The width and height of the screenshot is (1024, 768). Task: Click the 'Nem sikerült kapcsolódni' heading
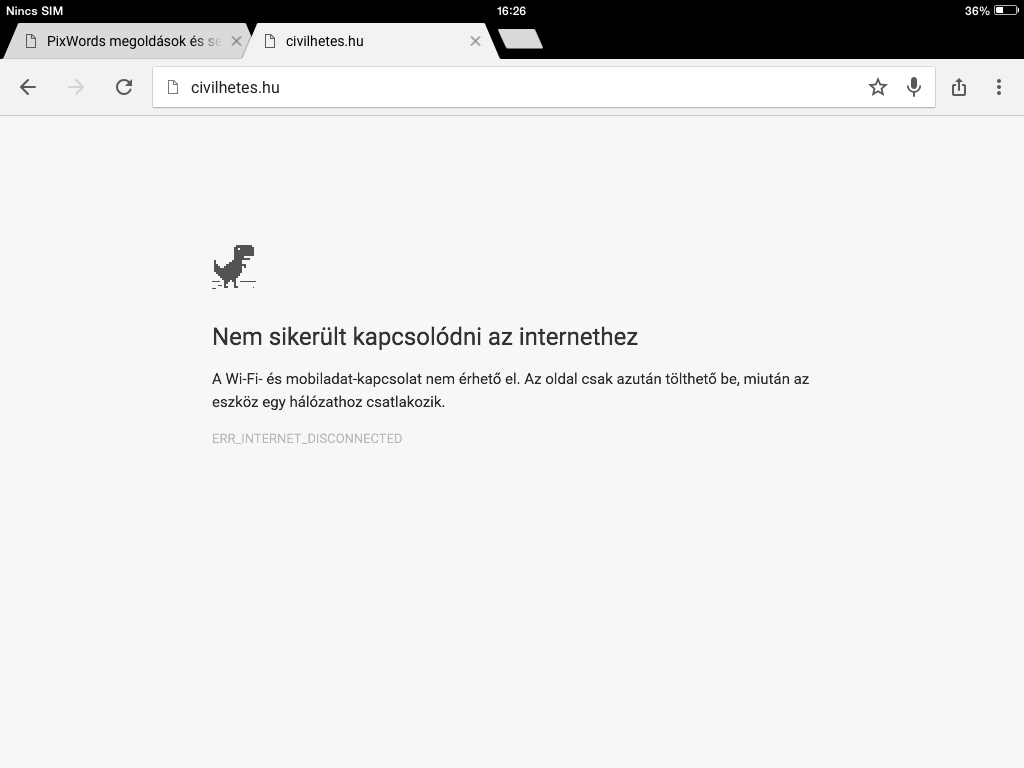tap(424, 337)
